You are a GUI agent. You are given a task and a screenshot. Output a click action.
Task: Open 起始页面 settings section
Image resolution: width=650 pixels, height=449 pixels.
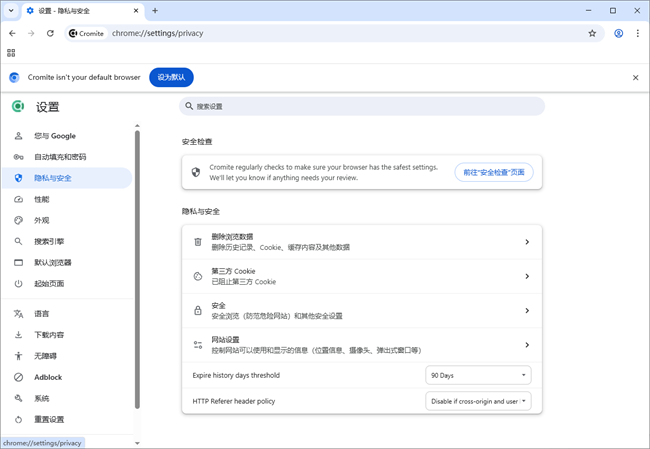point(67,284)
